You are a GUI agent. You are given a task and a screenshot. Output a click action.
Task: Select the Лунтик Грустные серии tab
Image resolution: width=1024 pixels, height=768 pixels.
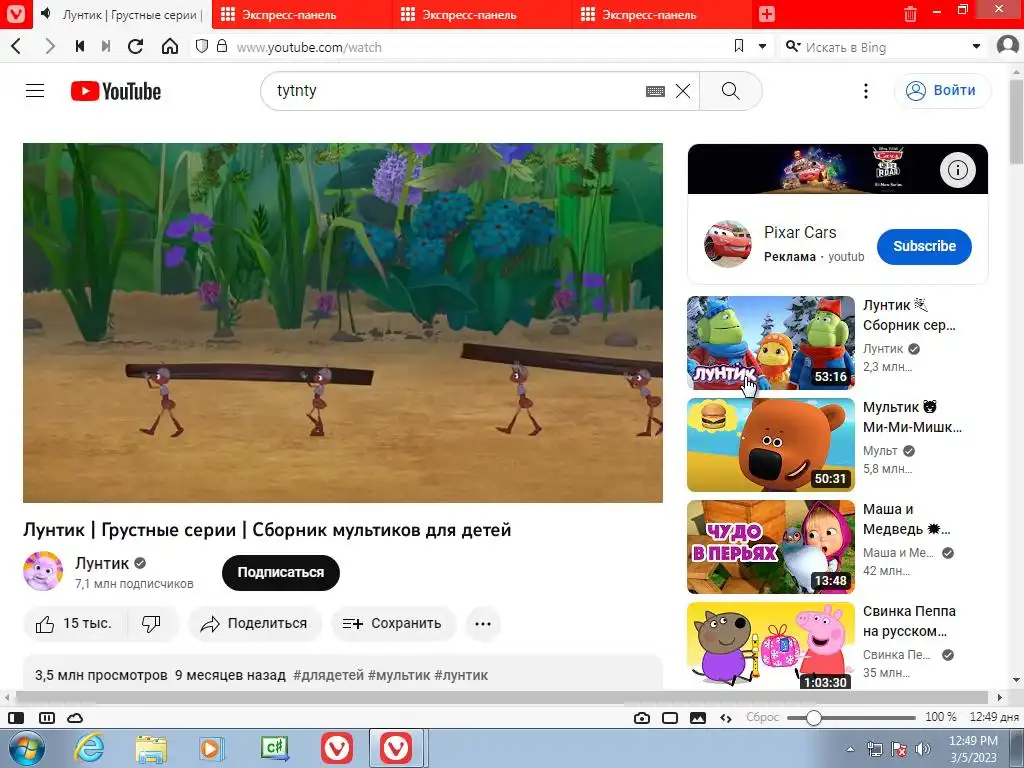pyautogui.click(x=121, y=14)
